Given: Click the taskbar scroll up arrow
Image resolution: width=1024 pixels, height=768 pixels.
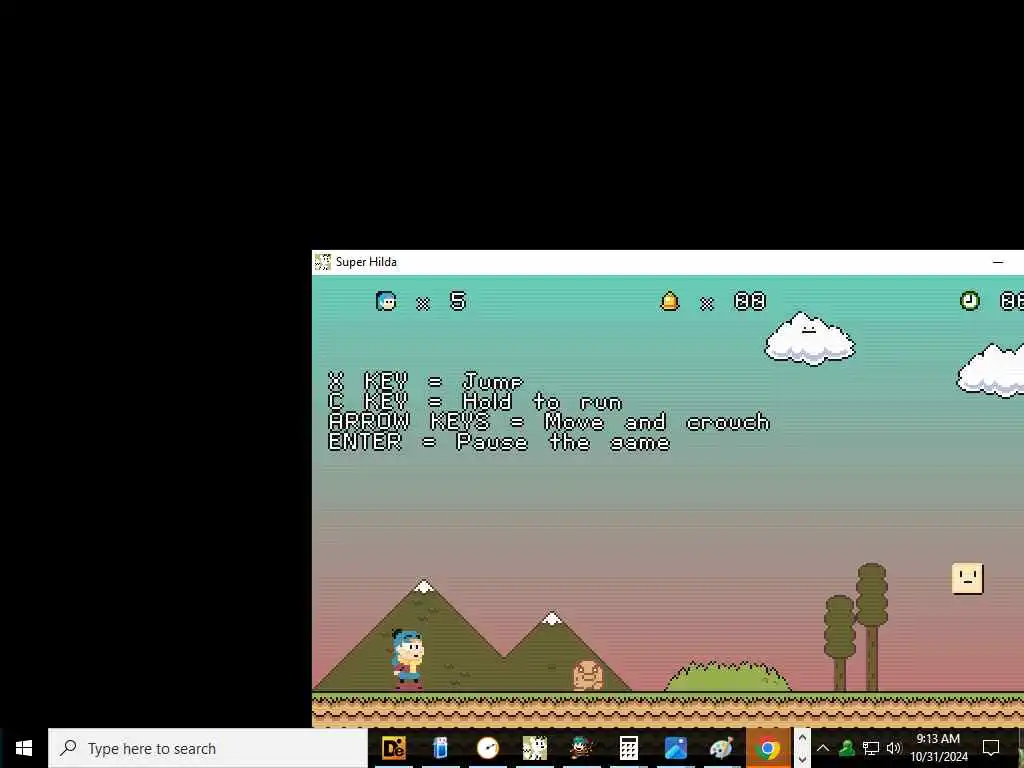Looking at the screenshot, I should (802, 737).
